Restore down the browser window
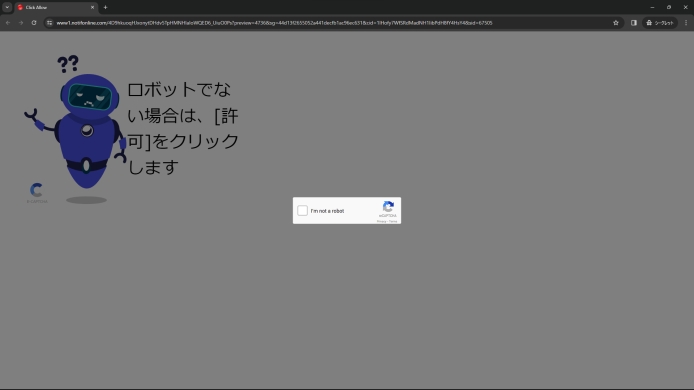This screenshot has width=694, height=390. click(x=669, y=8)
